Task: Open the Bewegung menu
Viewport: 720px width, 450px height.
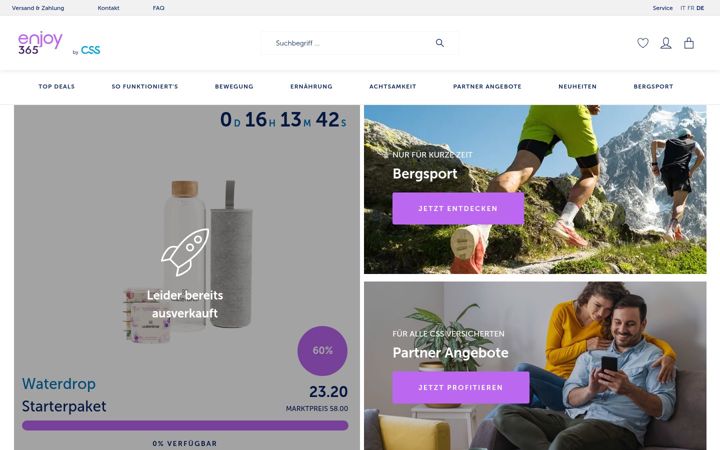Action: click(234, 86)
